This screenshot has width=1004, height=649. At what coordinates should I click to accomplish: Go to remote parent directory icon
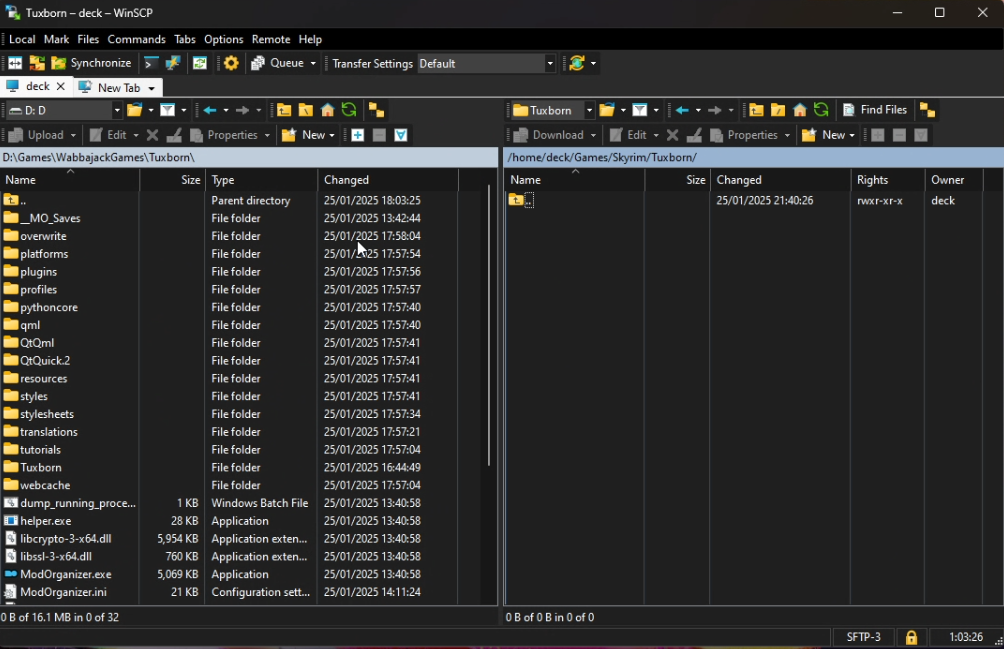[756, 110]
